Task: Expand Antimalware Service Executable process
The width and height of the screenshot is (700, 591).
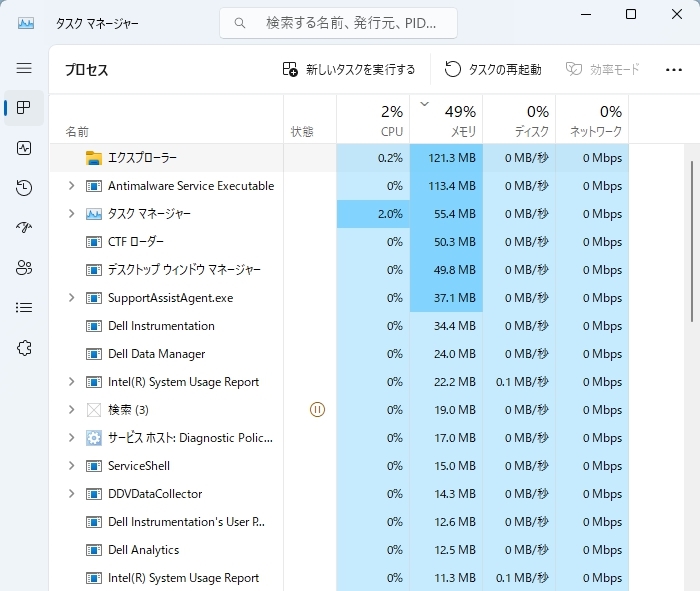Action: [x=71, y=186]
